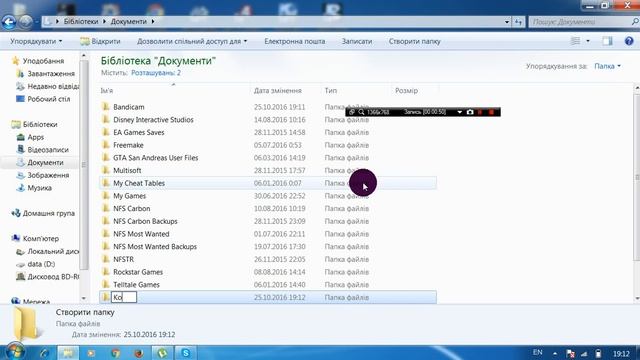Image resolution: width=640 pixels, height=360 pixels.
Task: Select the 'NFS Most Wanted Backups' folder
Action: tap(155, 246)
